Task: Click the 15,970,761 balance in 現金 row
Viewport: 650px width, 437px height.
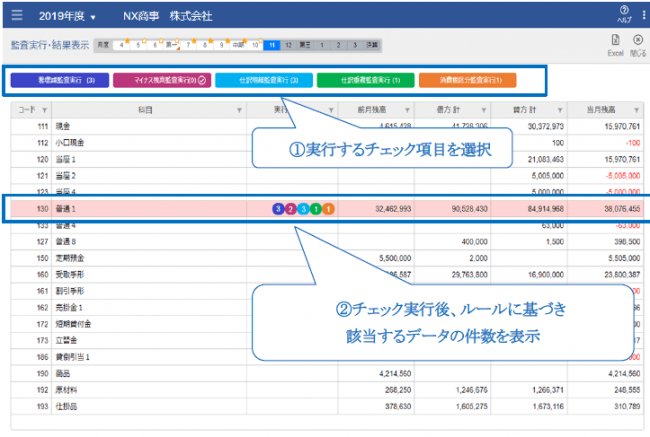Action: coord(622,126)
